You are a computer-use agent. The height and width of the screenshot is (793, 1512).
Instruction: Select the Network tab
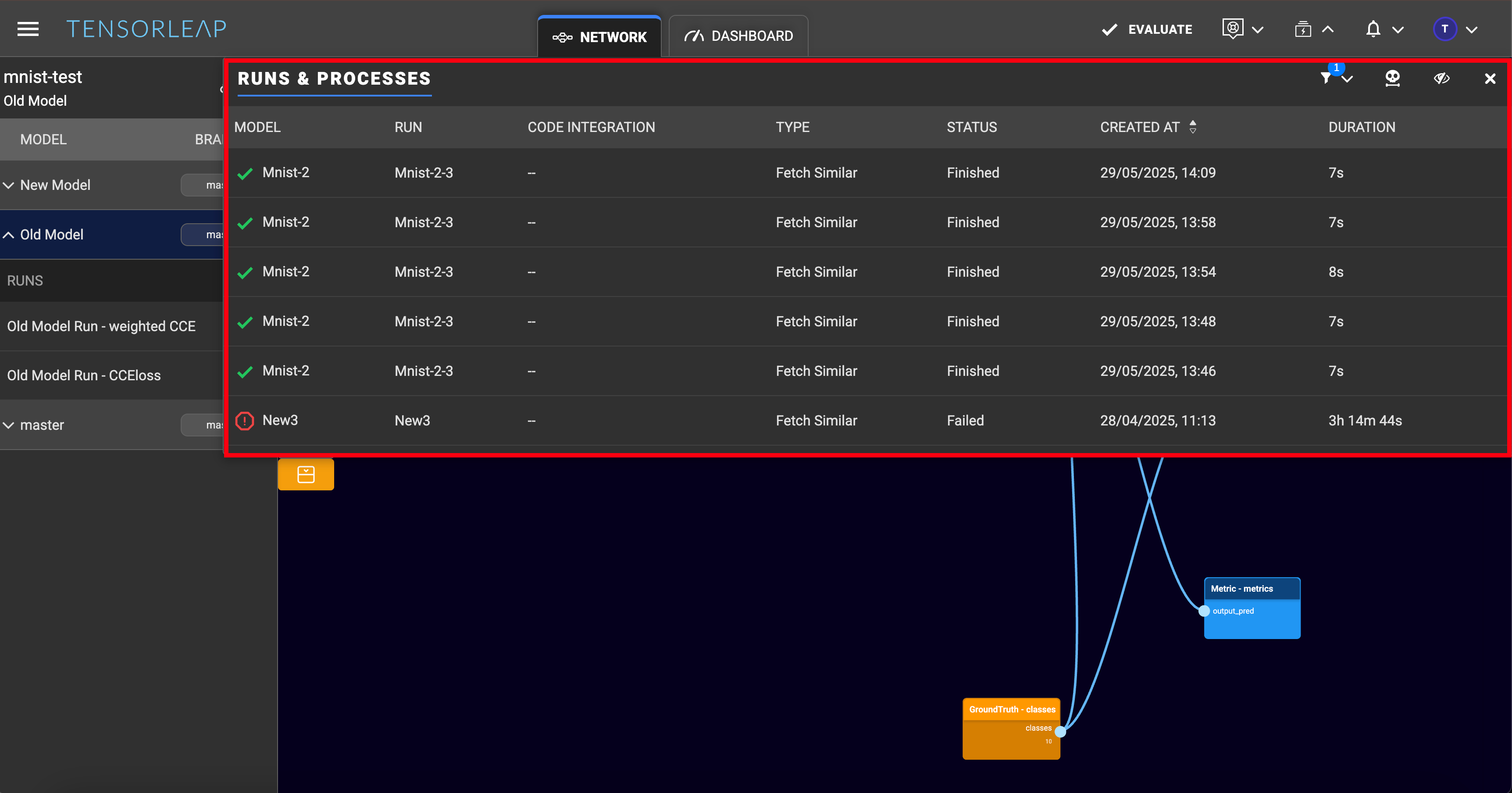[599, 37]
